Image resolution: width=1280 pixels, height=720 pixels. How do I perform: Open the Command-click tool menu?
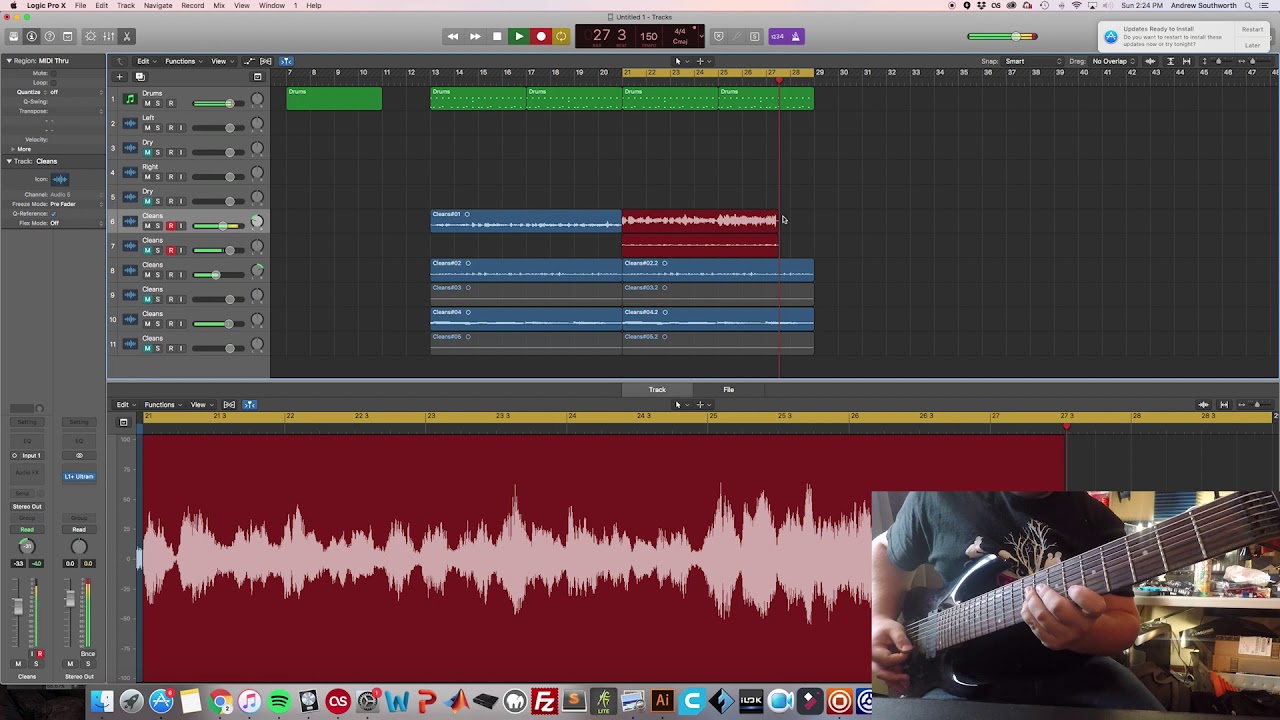(x=703, y=61)
